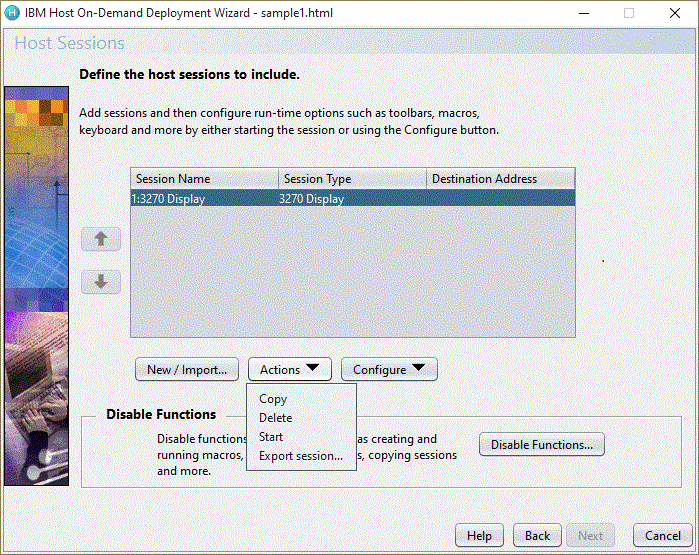699x555 pixels.
Task: Sort by Session Type column header
Action: (353, 179)
